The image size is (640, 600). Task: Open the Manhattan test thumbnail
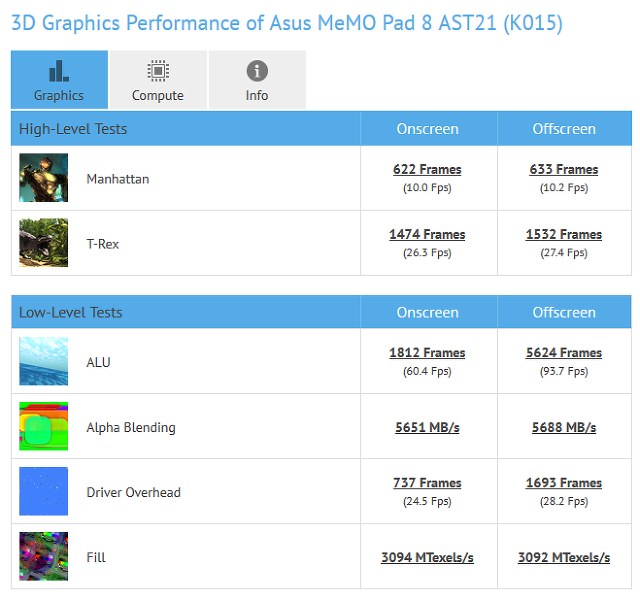tap(44, 178)
